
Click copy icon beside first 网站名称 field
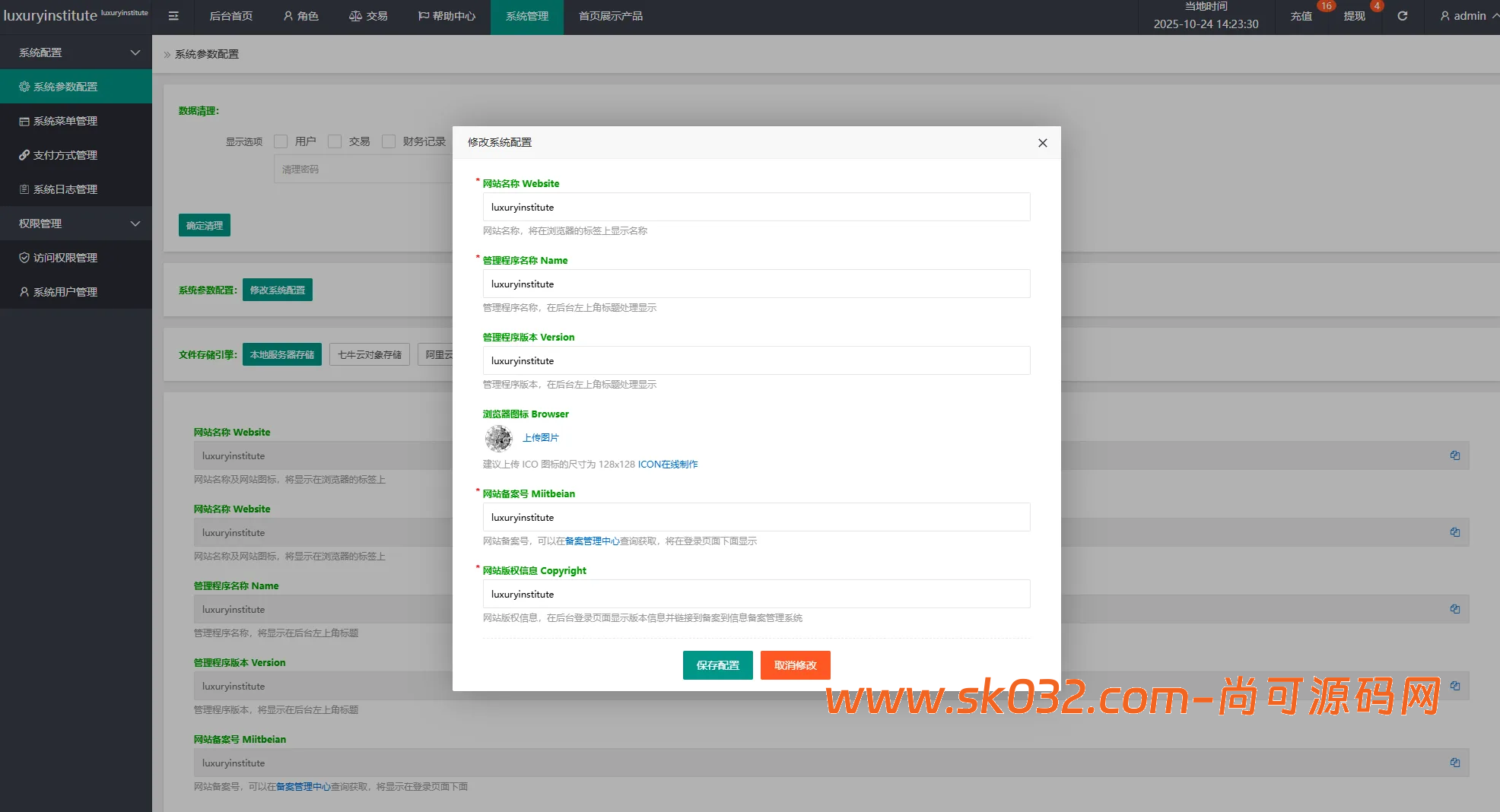coord(1454,455)
